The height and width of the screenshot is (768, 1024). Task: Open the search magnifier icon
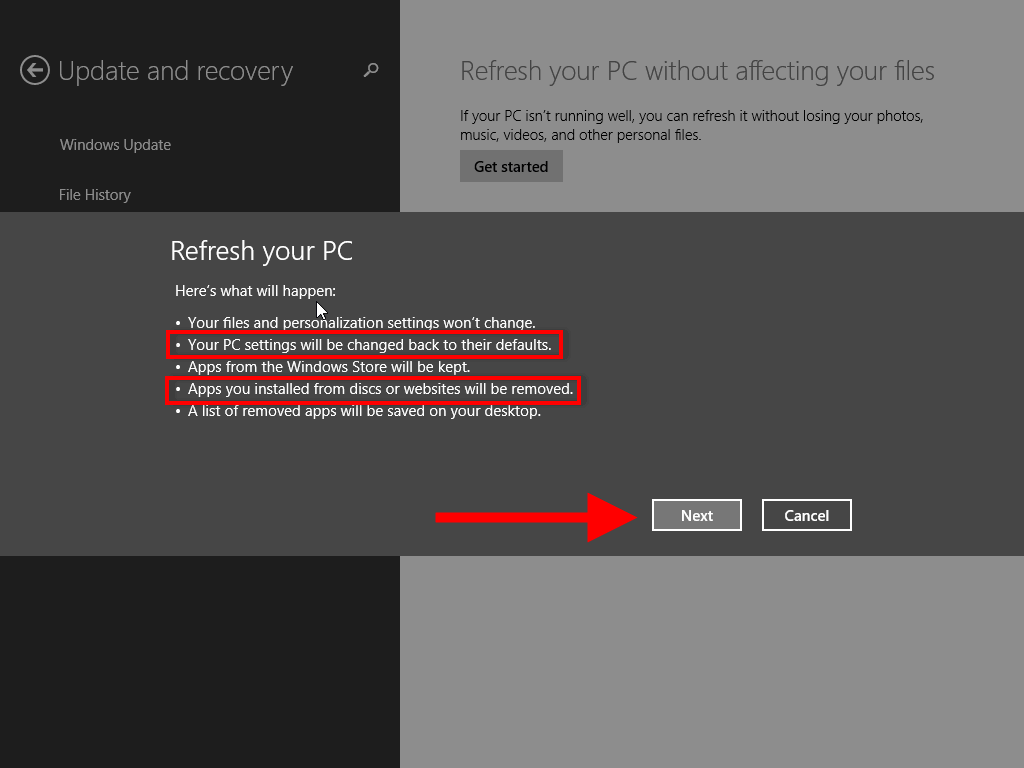click(371, 70)
